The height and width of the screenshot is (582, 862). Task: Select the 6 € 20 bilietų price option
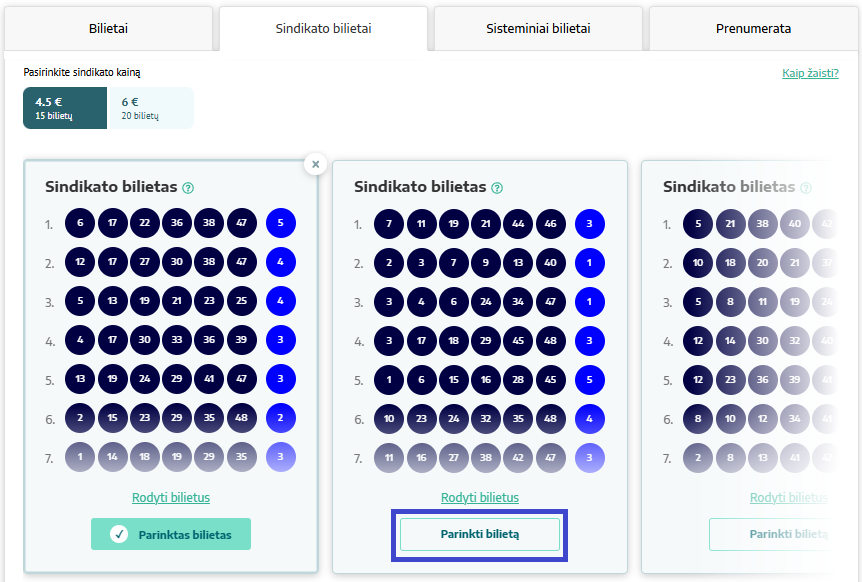(x=152, y=108)
